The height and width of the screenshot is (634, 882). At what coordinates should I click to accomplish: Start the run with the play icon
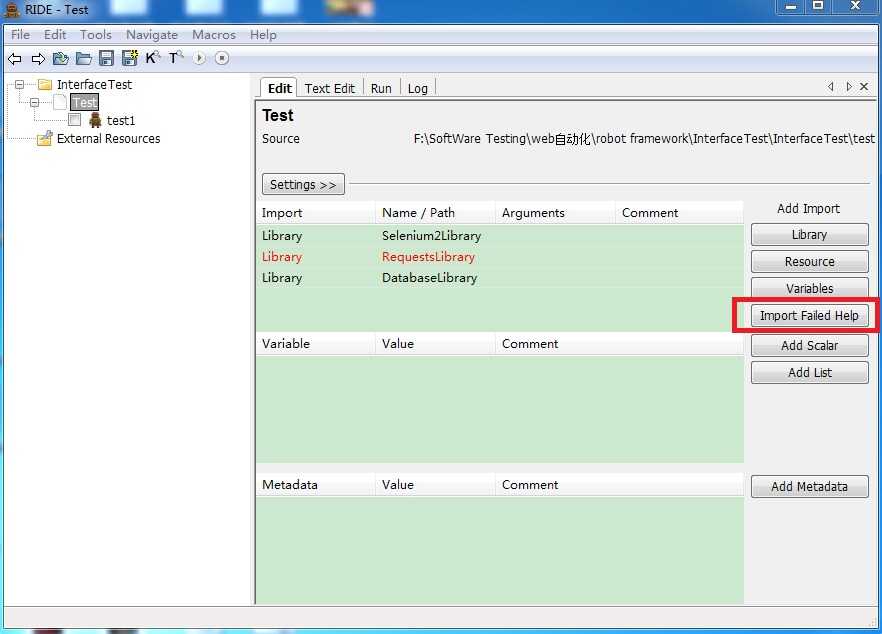(199, 58)
